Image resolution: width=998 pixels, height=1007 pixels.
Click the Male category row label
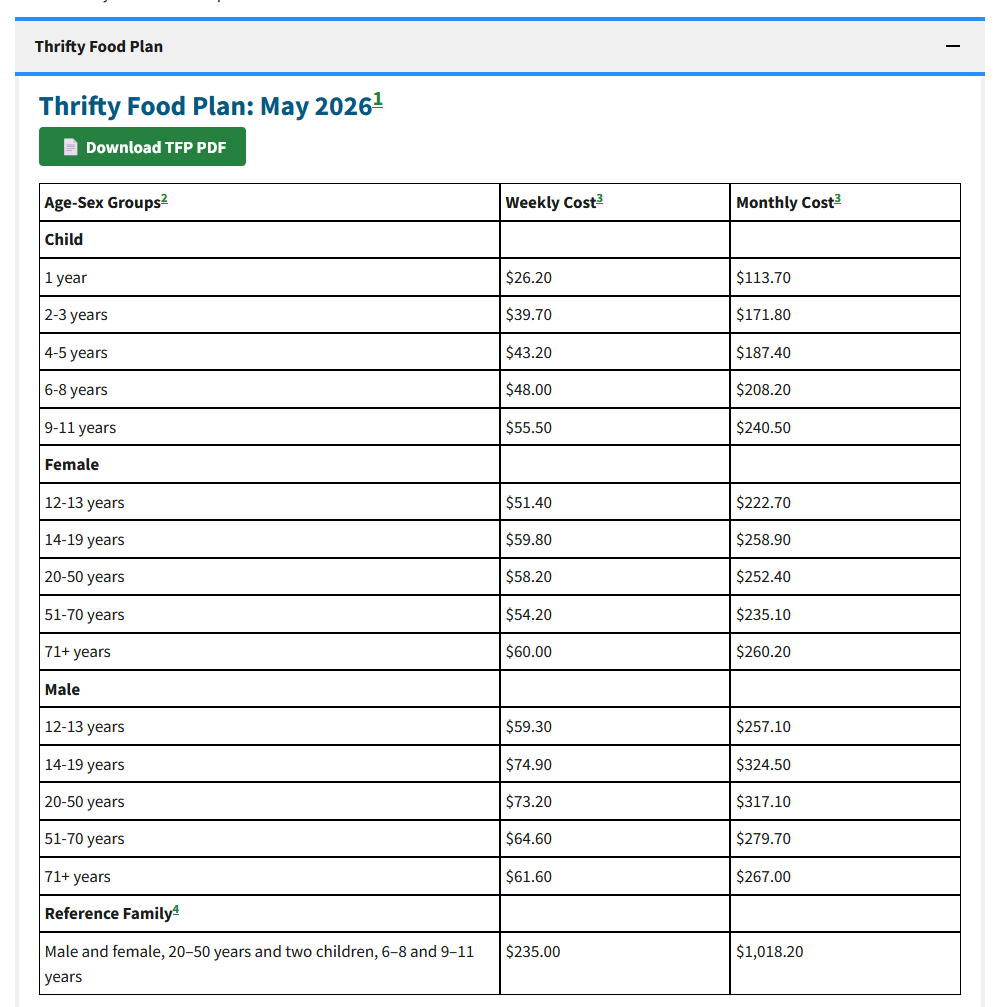click(x=62, y=690)
